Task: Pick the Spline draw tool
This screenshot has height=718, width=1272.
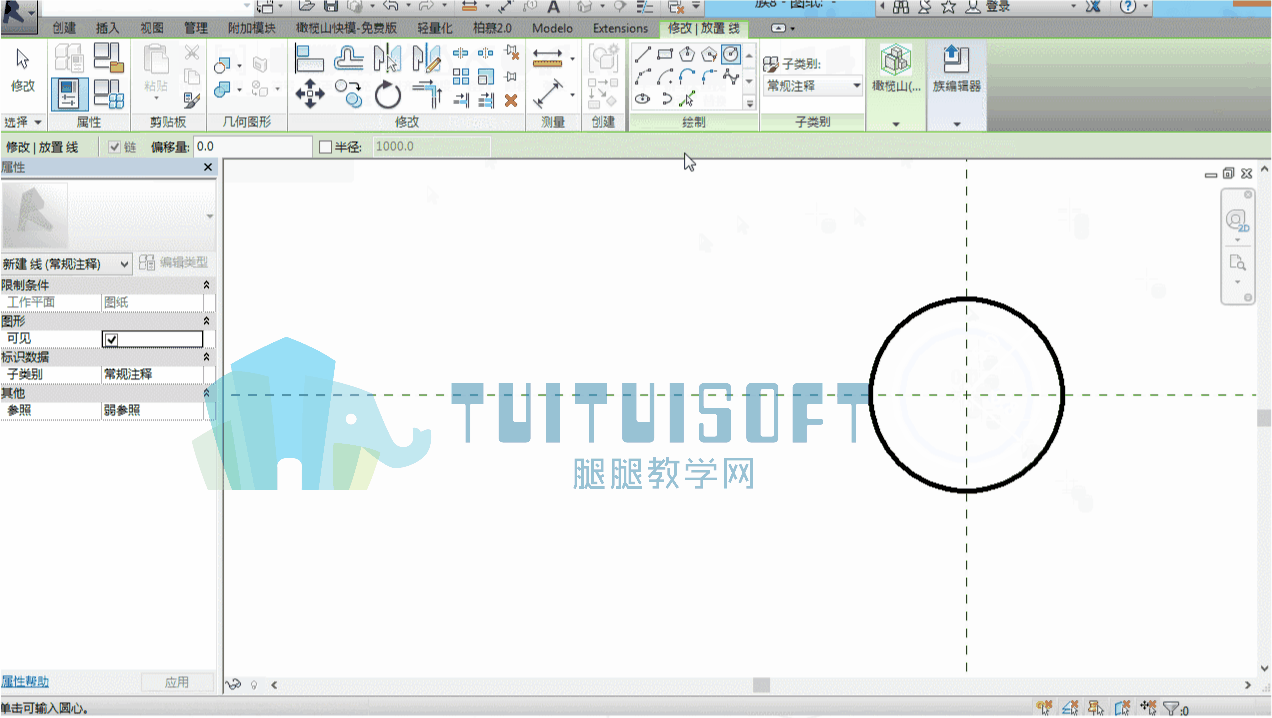Action: coord(731,76)
